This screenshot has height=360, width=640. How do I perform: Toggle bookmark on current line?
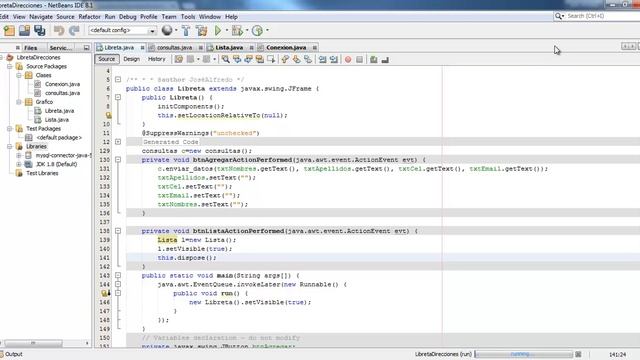[x=308, y=60]
